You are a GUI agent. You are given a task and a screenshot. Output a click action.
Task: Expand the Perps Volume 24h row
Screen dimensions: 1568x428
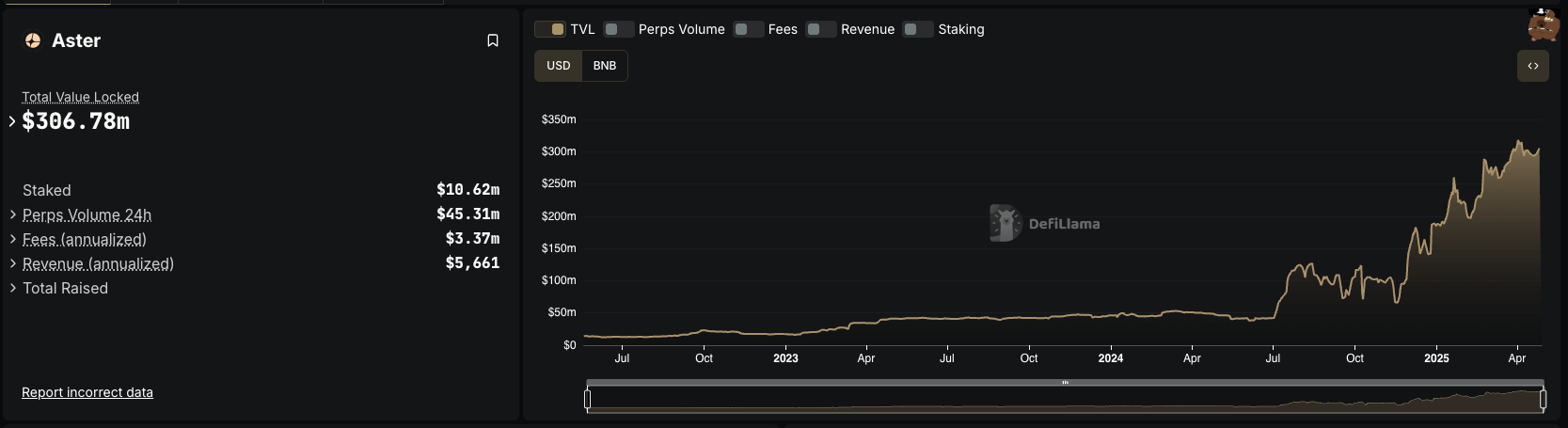[13, 215]
